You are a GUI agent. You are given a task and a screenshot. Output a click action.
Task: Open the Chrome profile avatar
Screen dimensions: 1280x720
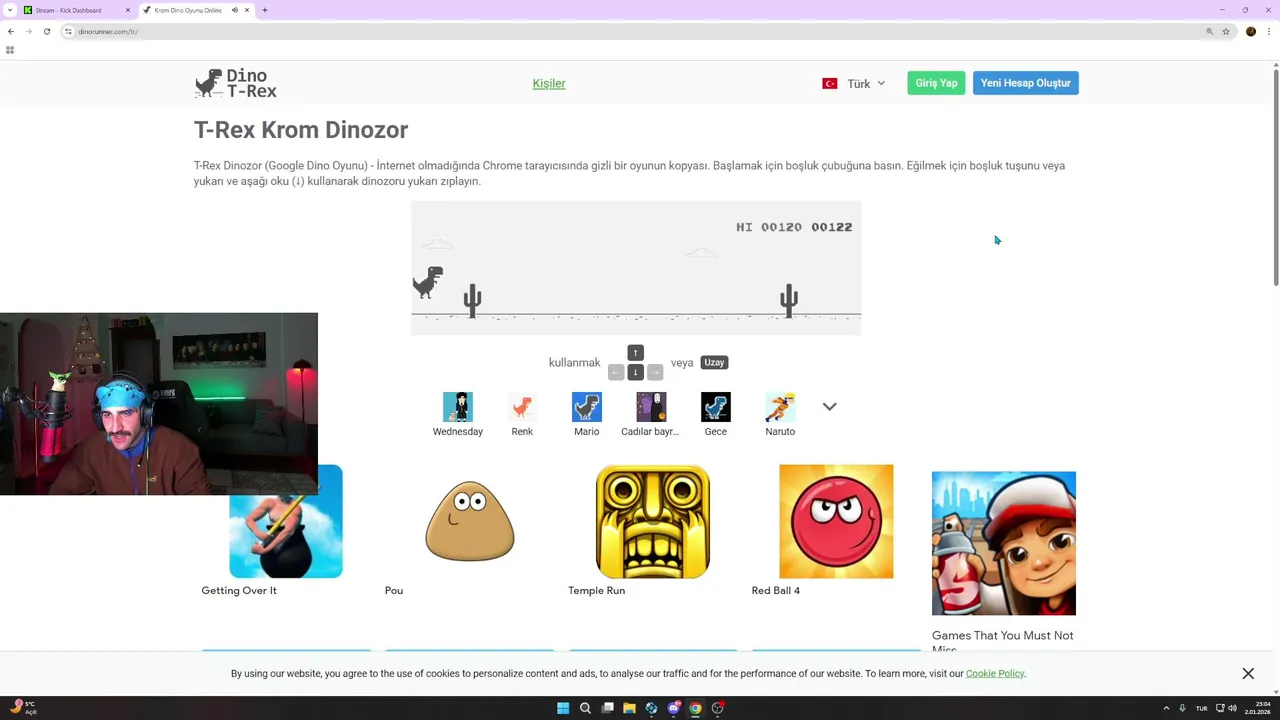pyautogui.click(x=1251, y=31)
